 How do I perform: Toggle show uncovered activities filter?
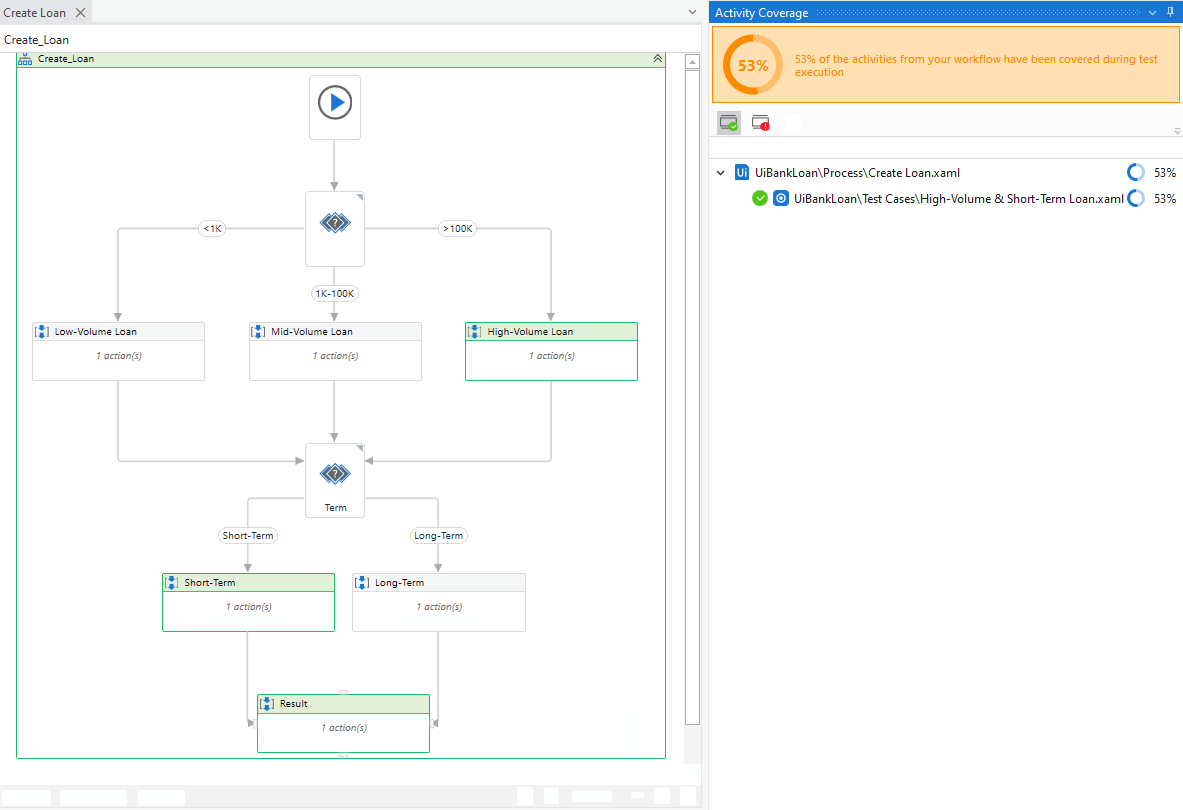760,123
